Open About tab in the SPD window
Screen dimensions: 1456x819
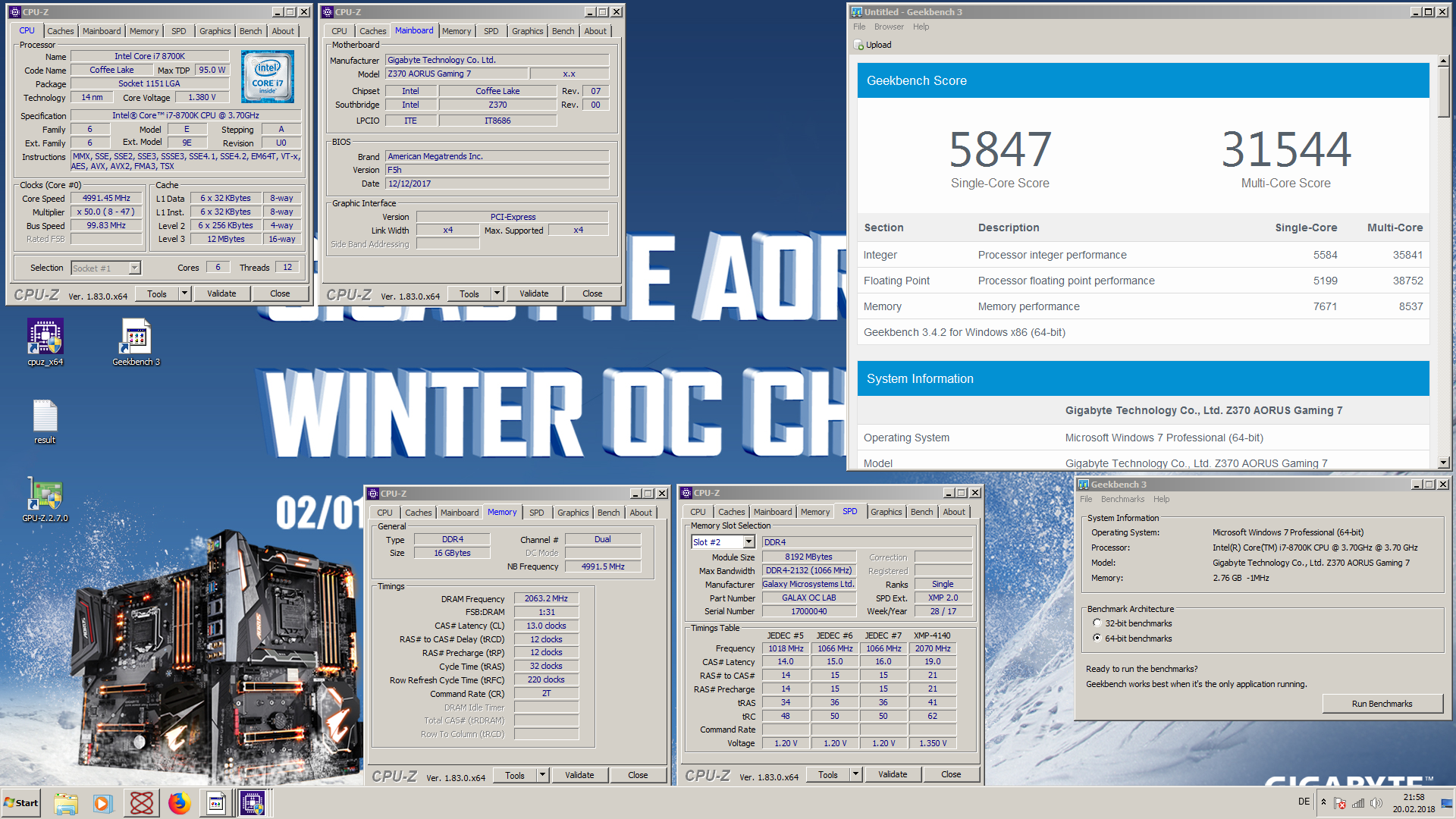[954, 512]
